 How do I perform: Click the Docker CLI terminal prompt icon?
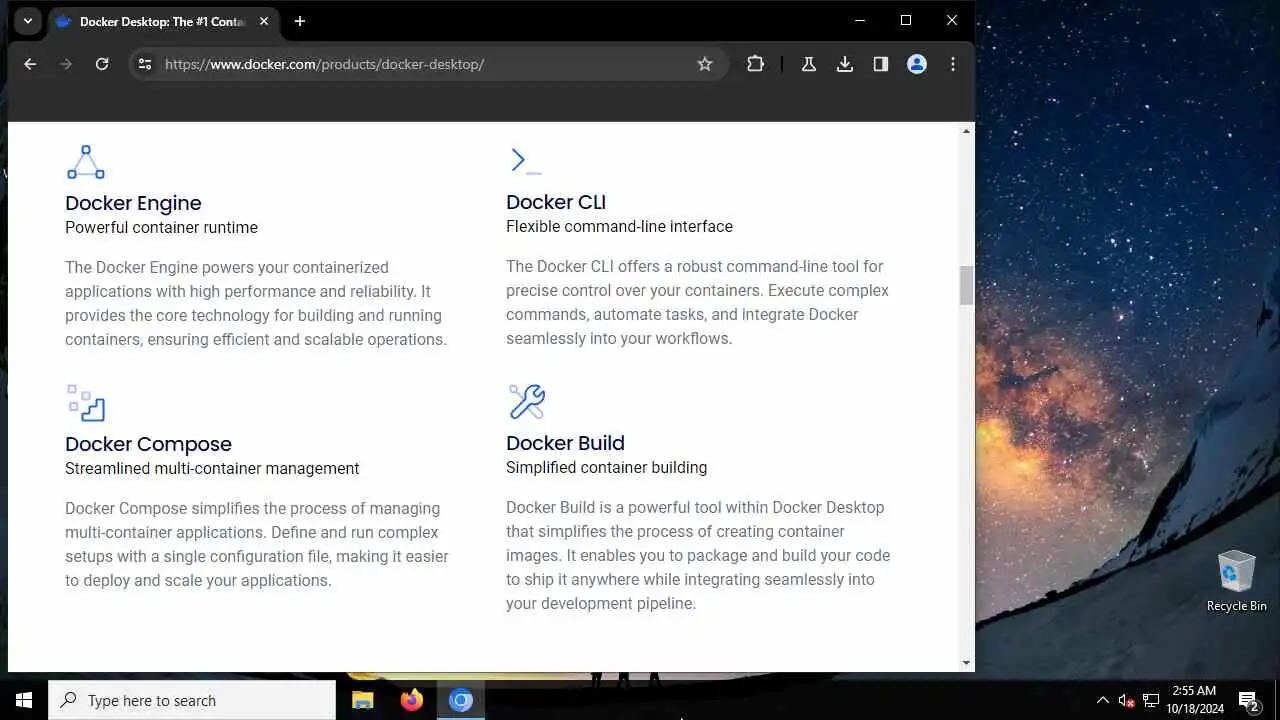(525, 161)
